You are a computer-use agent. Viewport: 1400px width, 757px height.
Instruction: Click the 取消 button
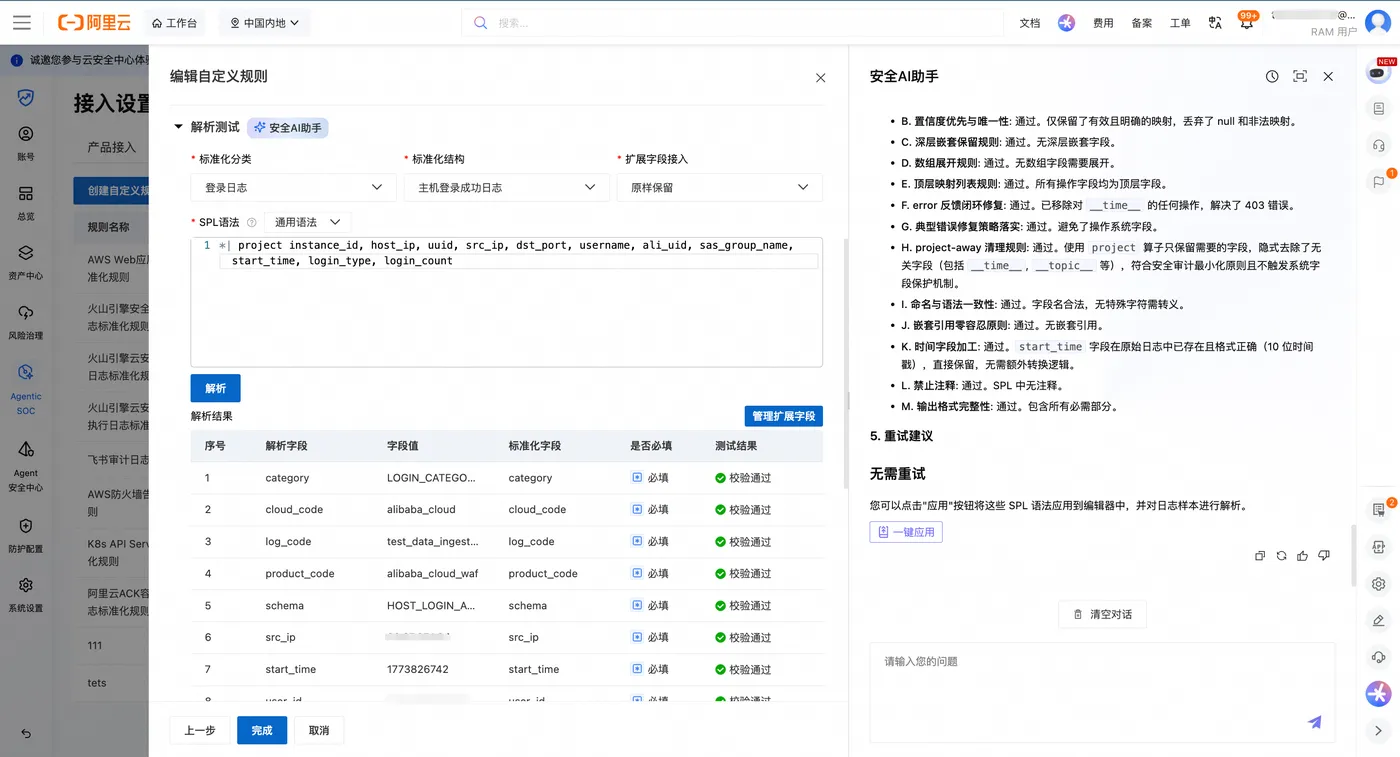pyautogui.click(x=319, y=730)
